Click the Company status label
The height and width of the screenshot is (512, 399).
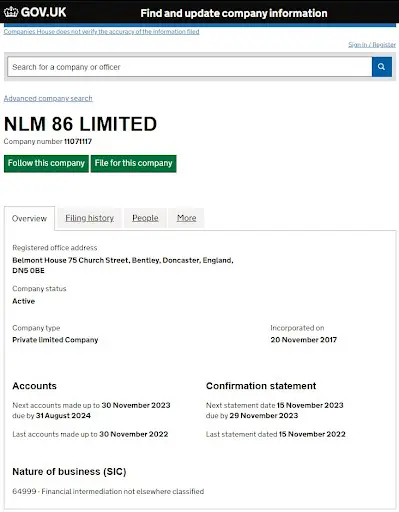[39, 289]
